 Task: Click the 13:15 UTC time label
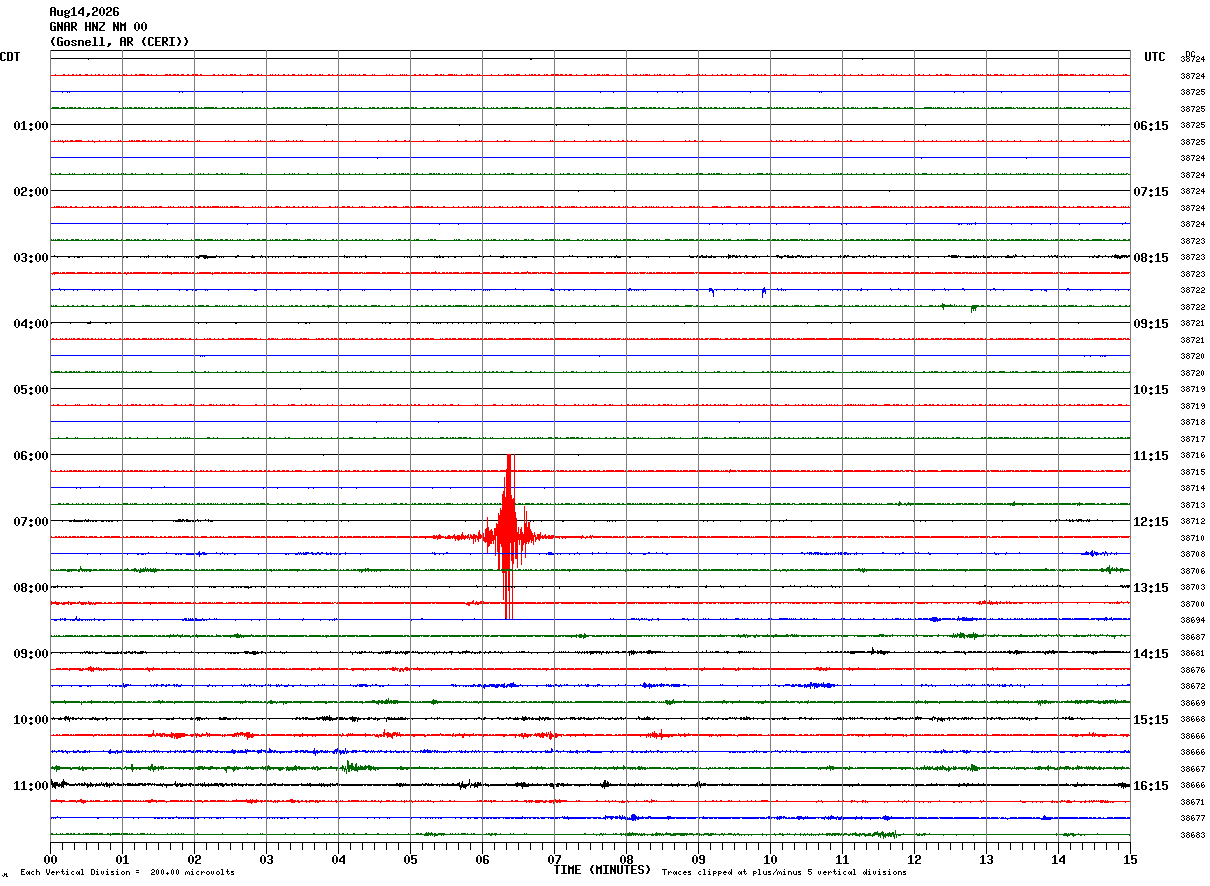point(1150,588)
